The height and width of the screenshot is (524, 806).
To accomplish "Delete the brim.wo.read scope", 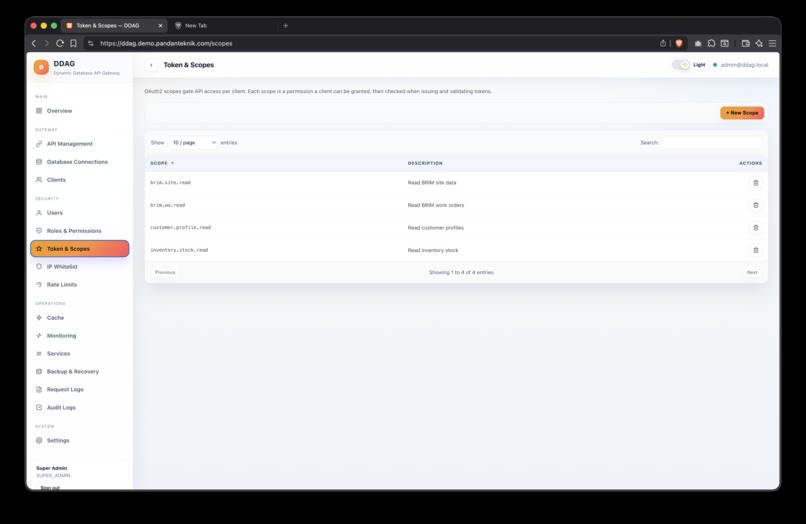I will (756, 205).
